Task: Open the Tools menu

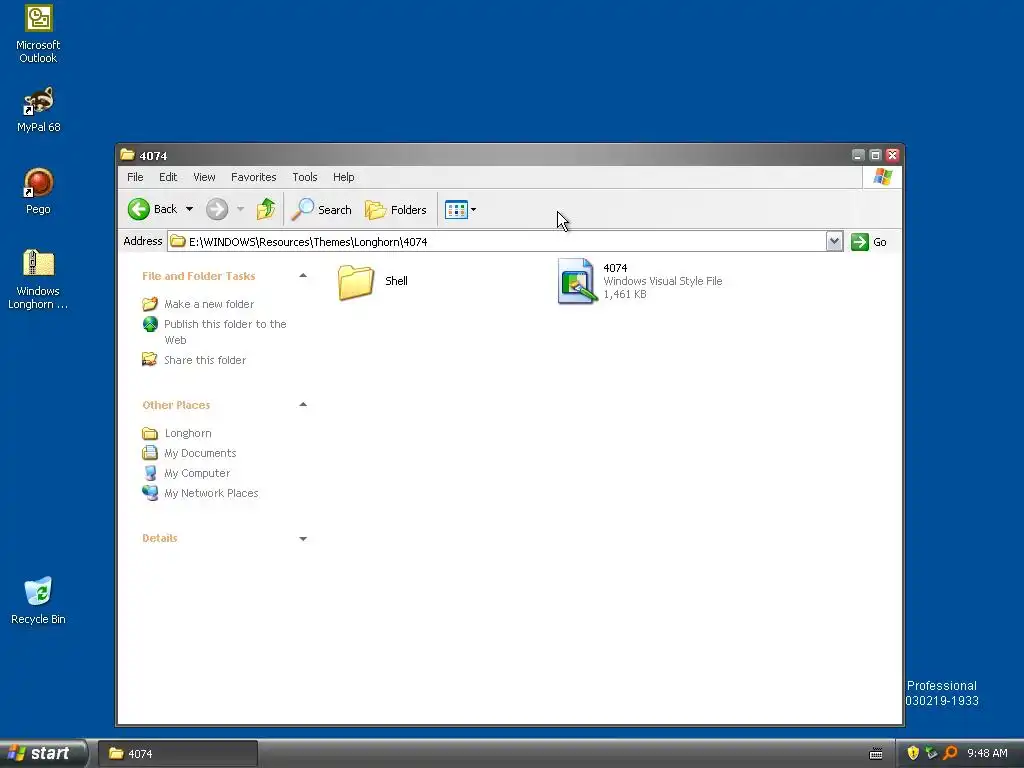Action: (x=304, y=177)
